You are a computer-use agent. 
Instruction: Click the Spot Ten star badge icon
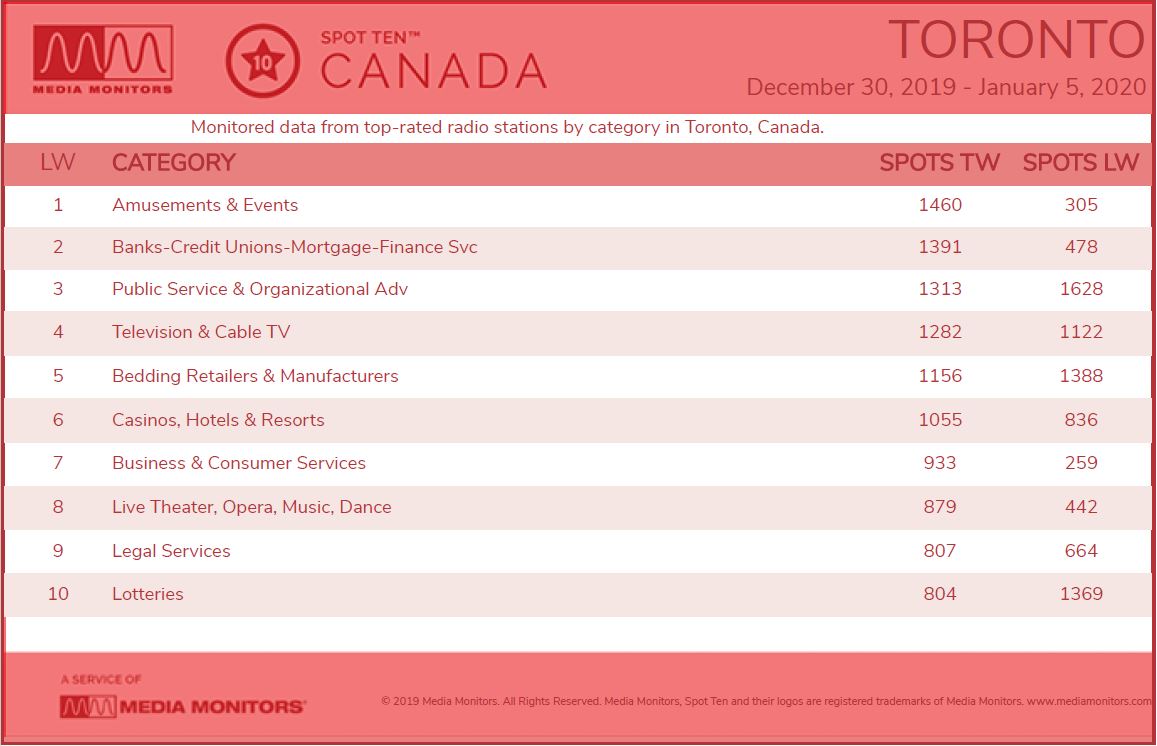[x=263, y=61]
